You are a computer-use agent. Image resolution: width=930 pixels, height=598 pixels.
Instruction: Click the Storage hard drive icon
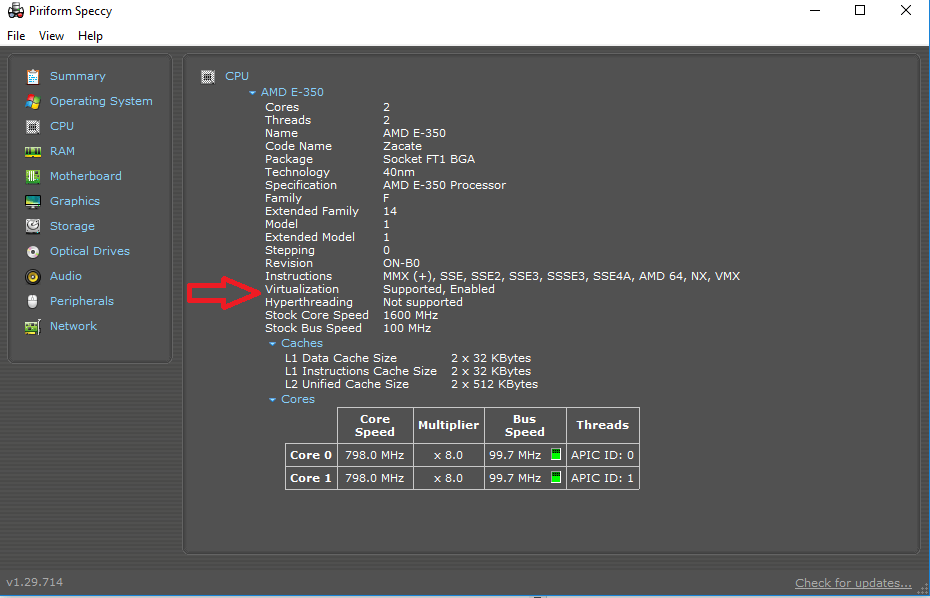click(33, 226)
